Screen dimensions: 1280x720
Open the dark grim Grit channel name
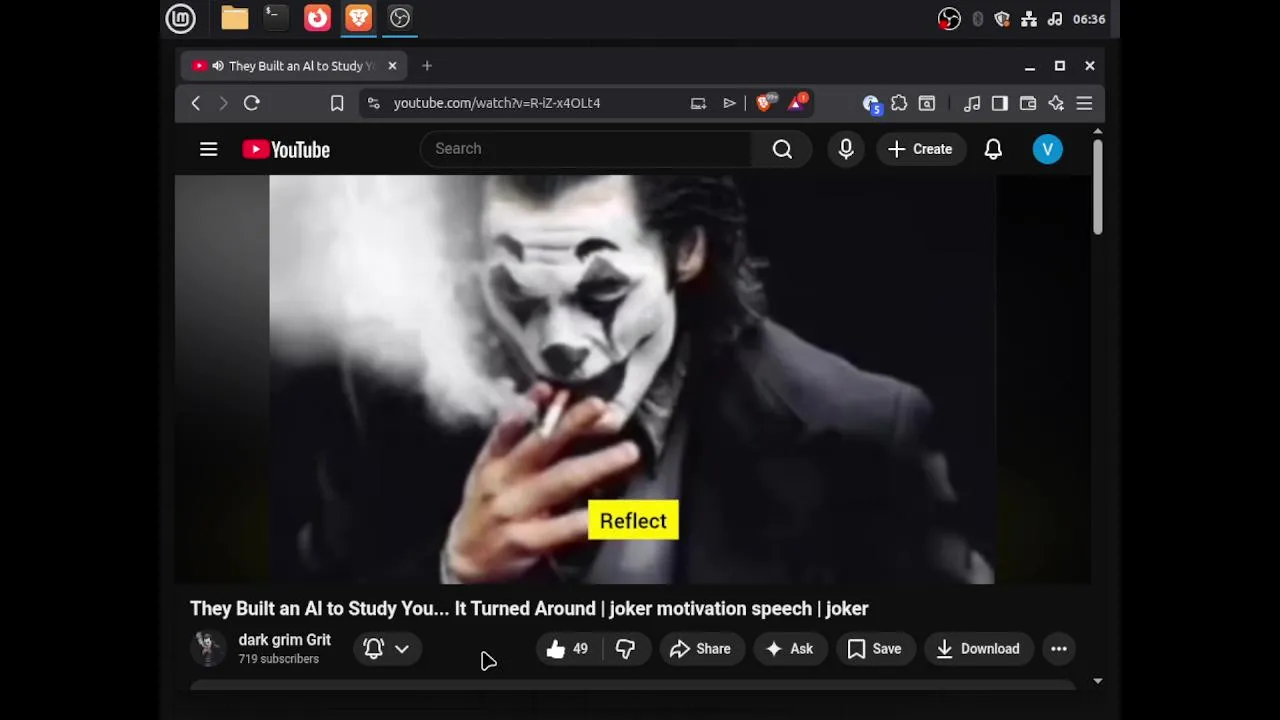point(284,640)
